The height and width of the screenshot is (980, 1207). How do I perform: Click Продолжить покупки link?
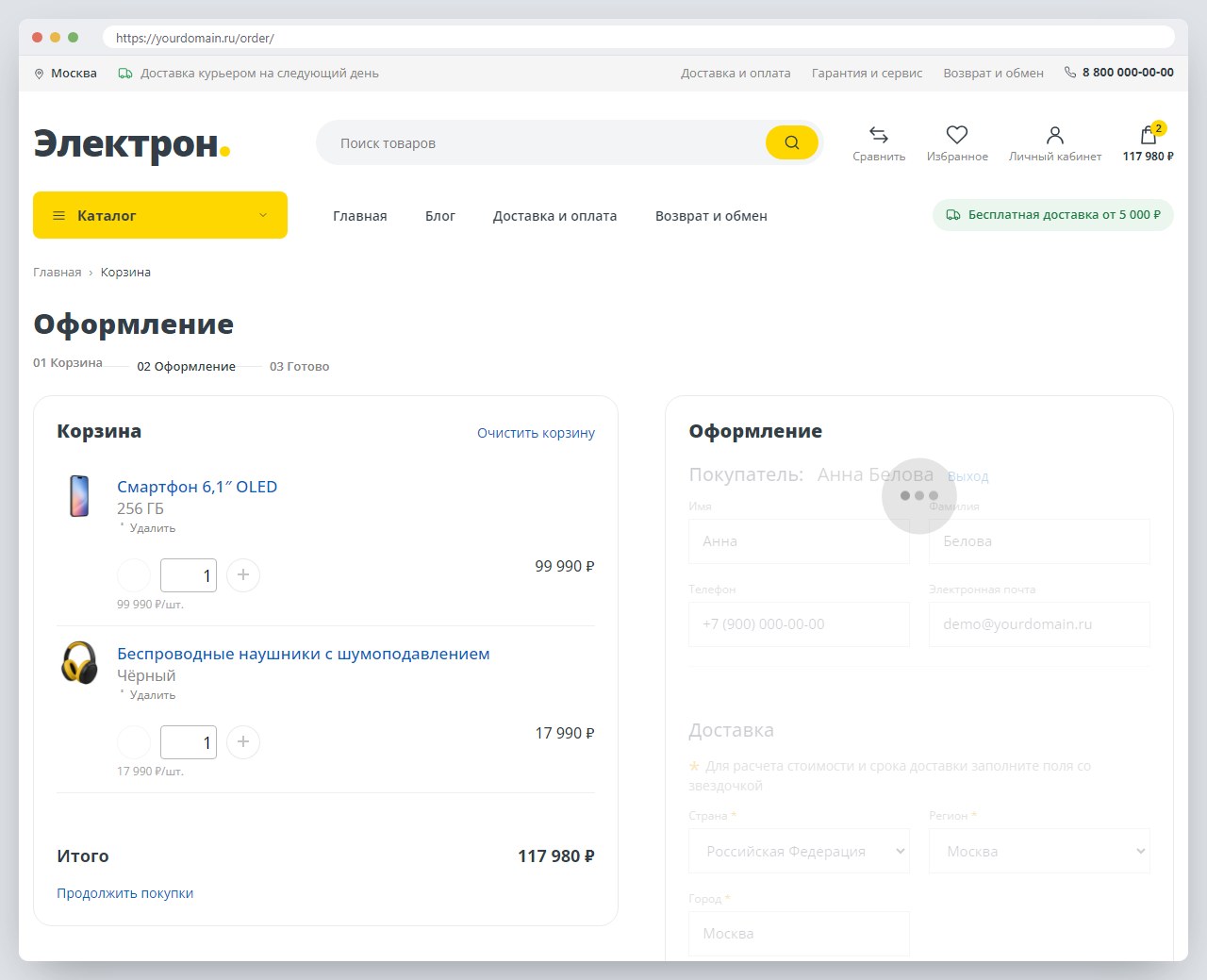(124, 893)
